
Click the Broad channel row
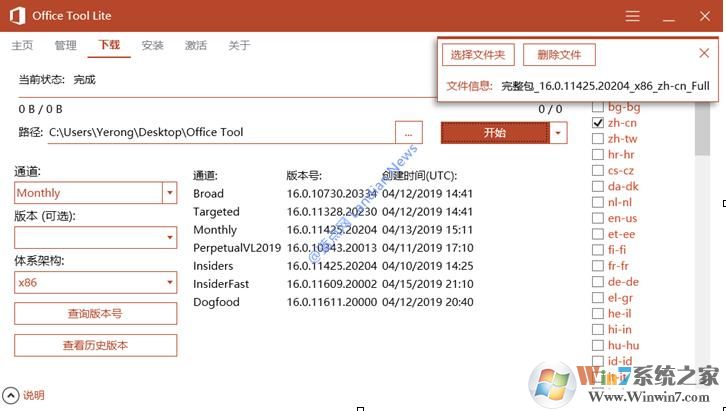pyautogui.click(x=333, y=193)
